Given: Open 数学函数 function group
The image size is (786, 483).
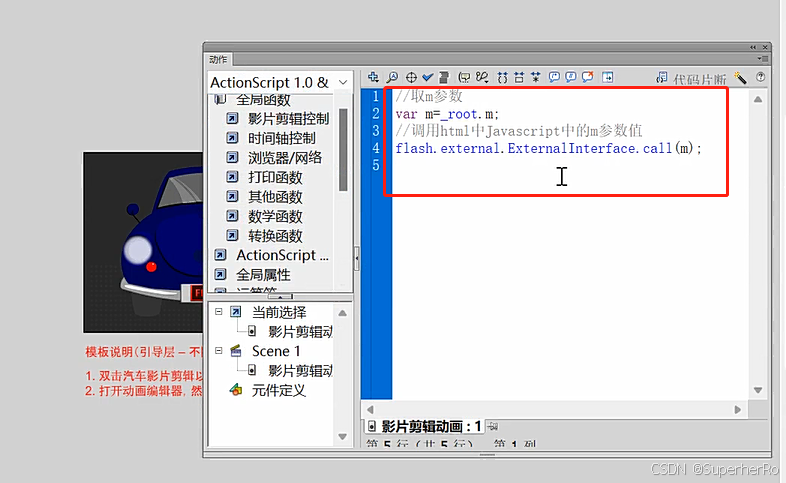Looking at the screenshot, I should click(275, 216).
